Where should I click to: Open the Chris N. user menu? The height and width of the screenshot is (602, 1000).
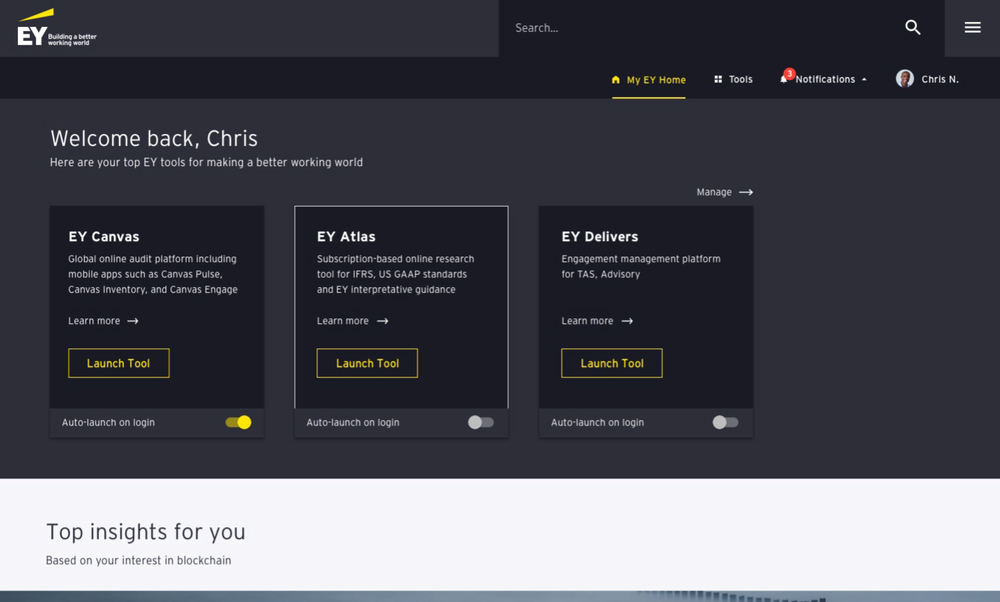click(x=939, y=79)
